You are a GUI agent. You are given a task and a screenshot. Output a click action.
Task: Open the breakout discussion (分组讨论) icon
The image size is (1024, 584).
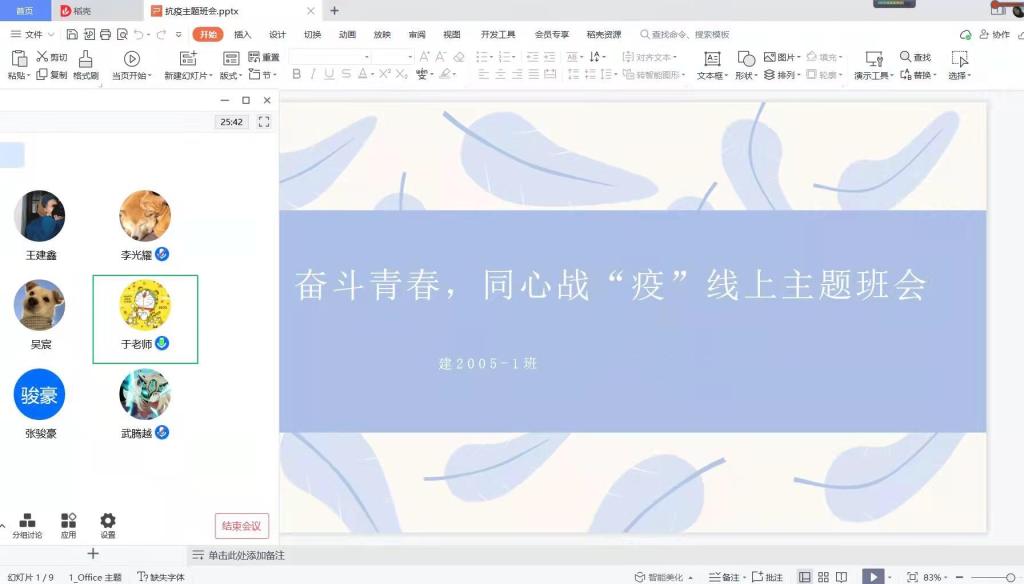pyautogui.click(x=27, y=521)
